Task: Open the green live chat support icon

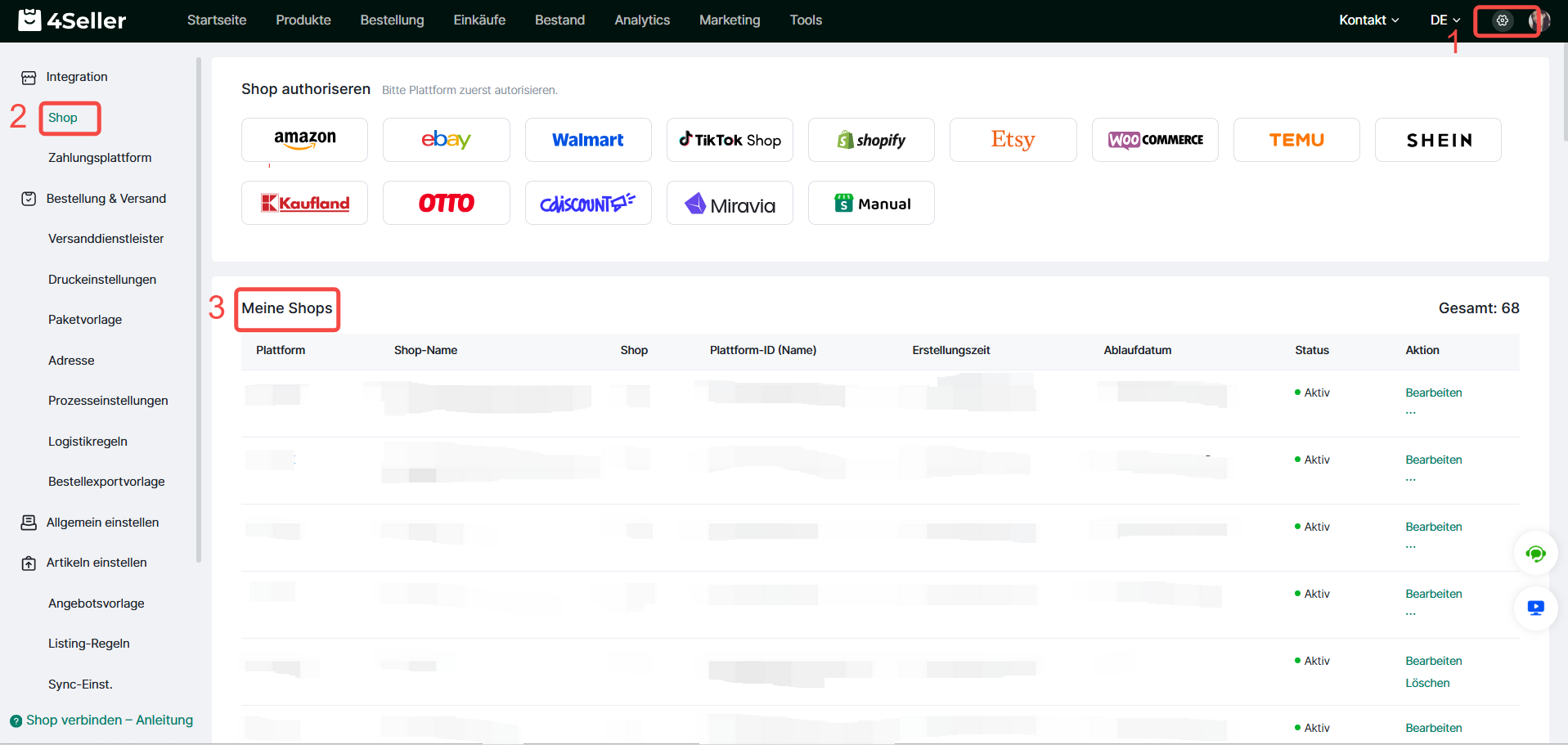Action: point(1535,554)
